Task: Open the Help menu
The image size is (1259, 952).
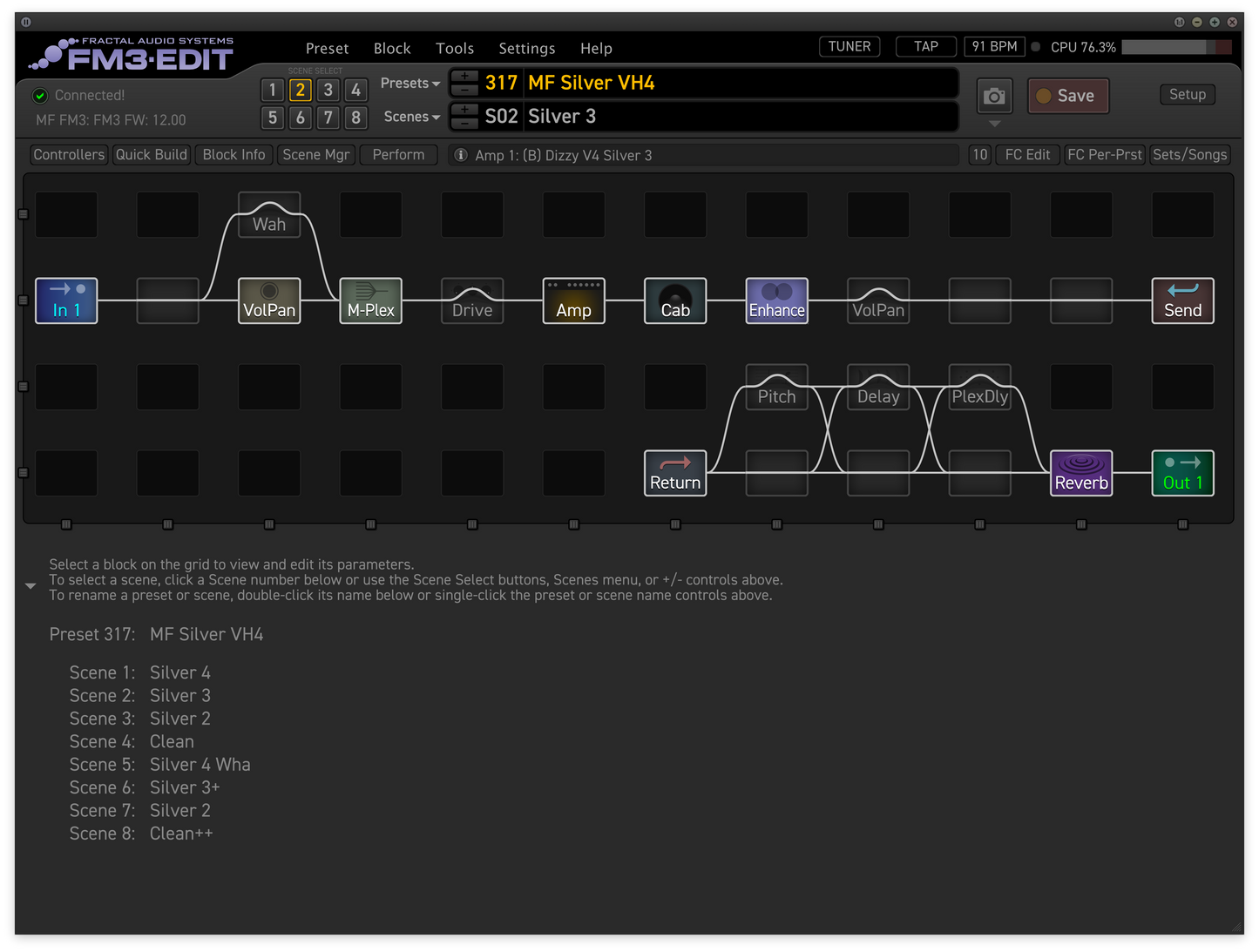Action: click(x=596, y=49)
